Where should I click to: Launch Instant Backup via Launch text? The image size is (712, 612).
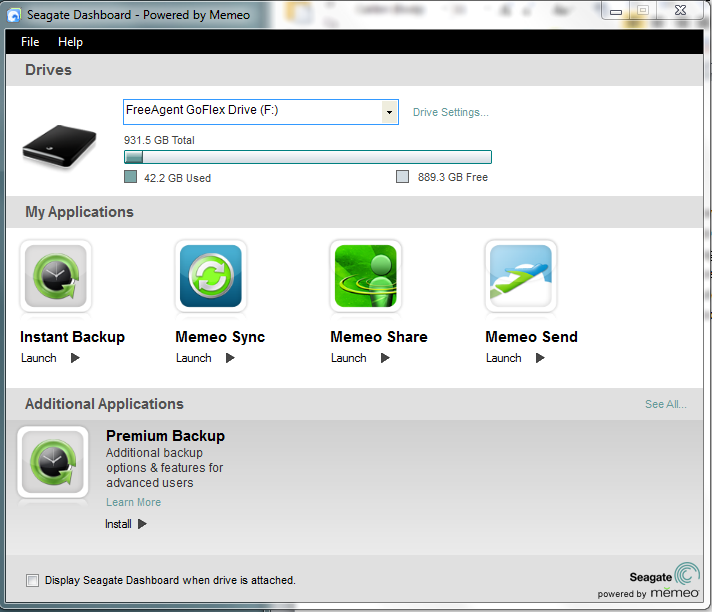pyautogui.click(x=39, y=358)
